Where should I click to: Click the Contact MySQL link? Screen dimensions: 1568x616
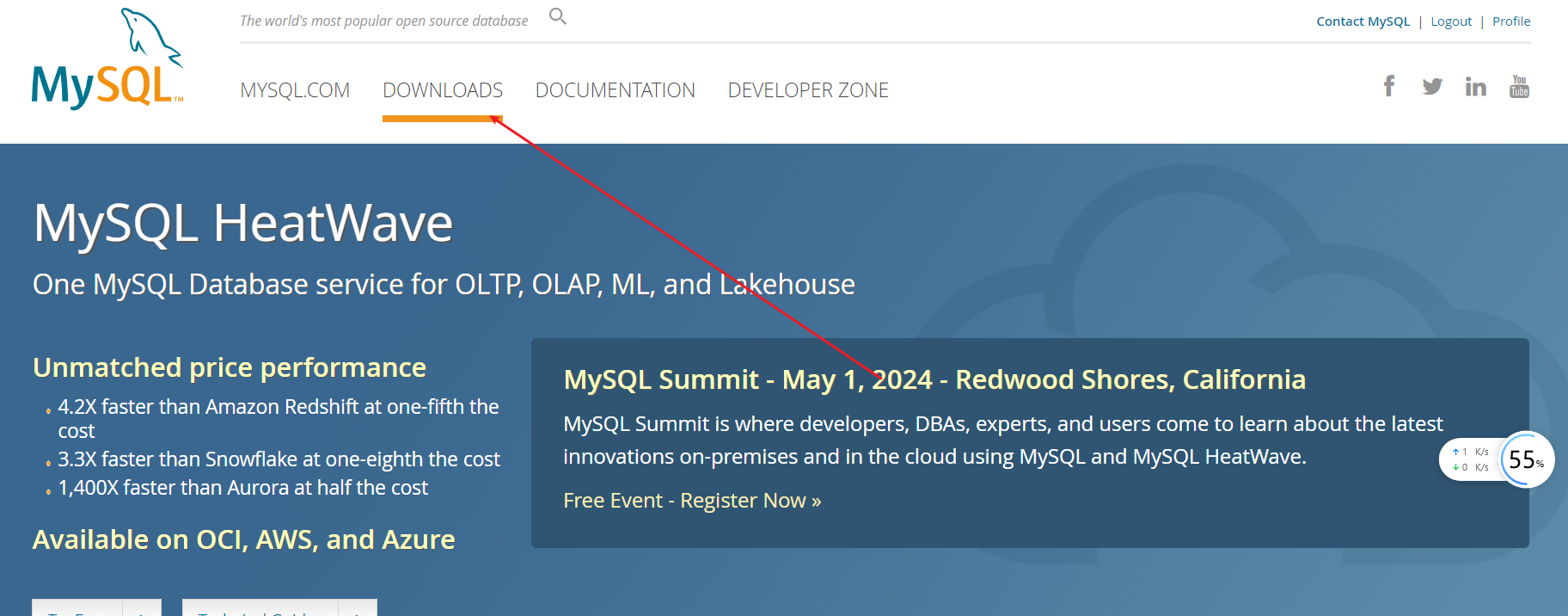(x=1363, y=22)
